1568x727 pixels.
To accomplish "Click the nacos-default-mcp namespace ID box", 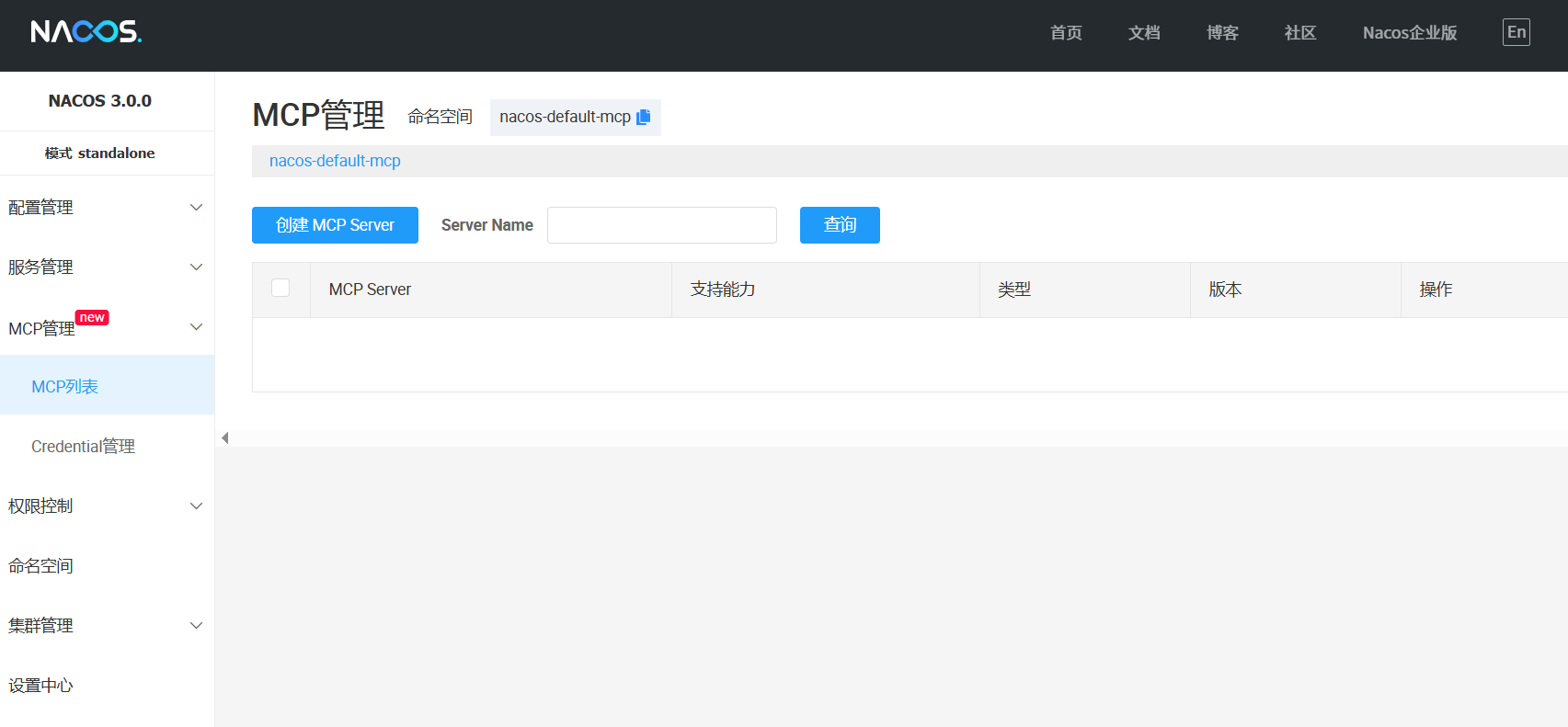I will tap(575, 117).
